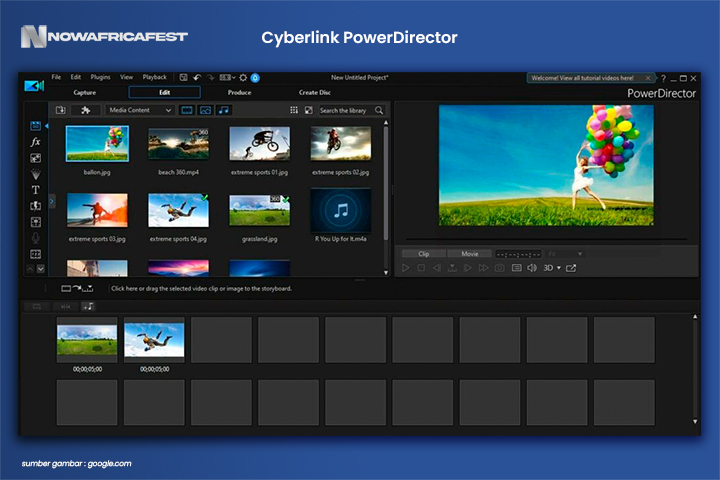Toggle the audio files filter

point(224,110)
